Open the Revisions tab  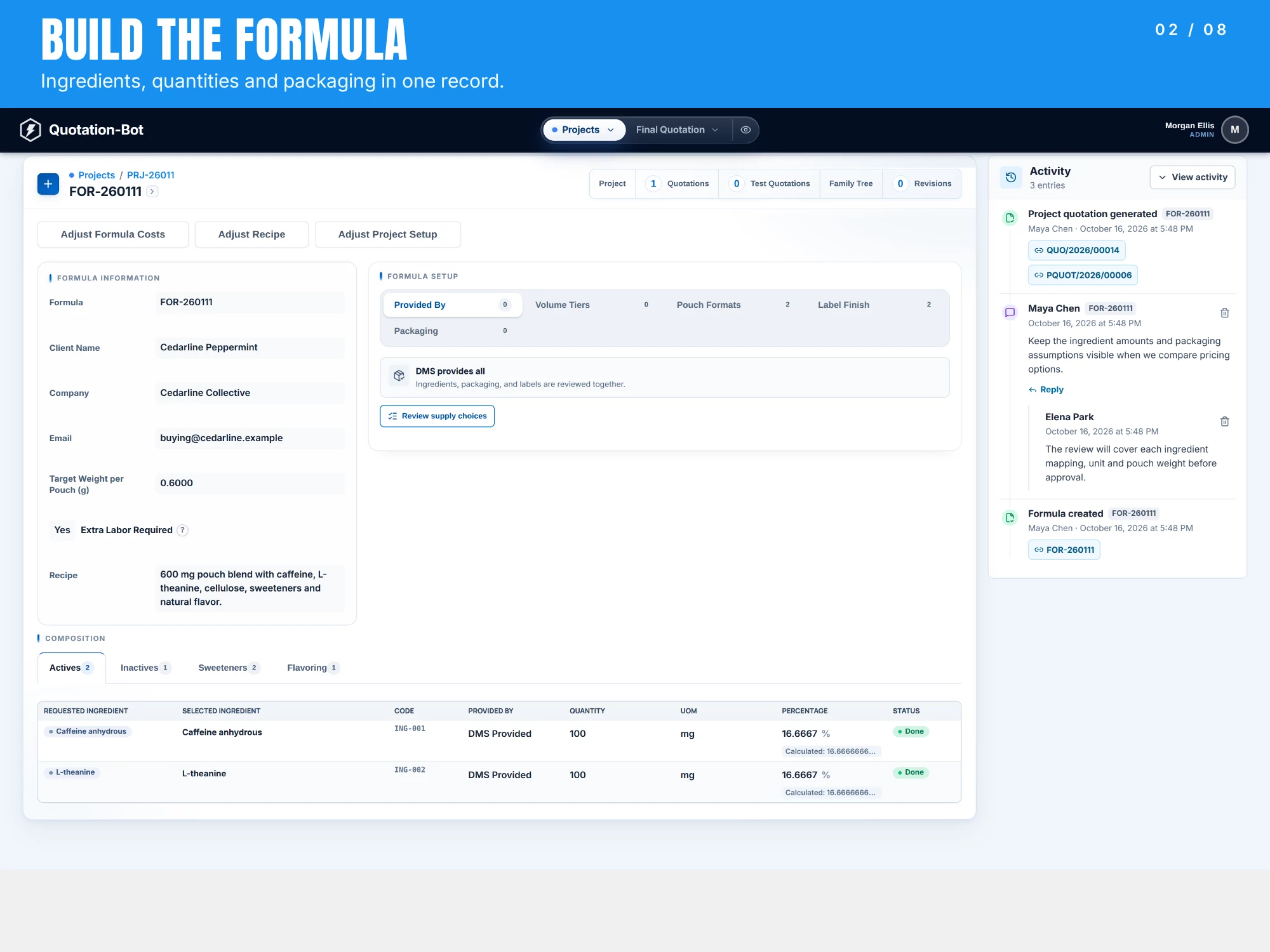click(x=922, y=183)
